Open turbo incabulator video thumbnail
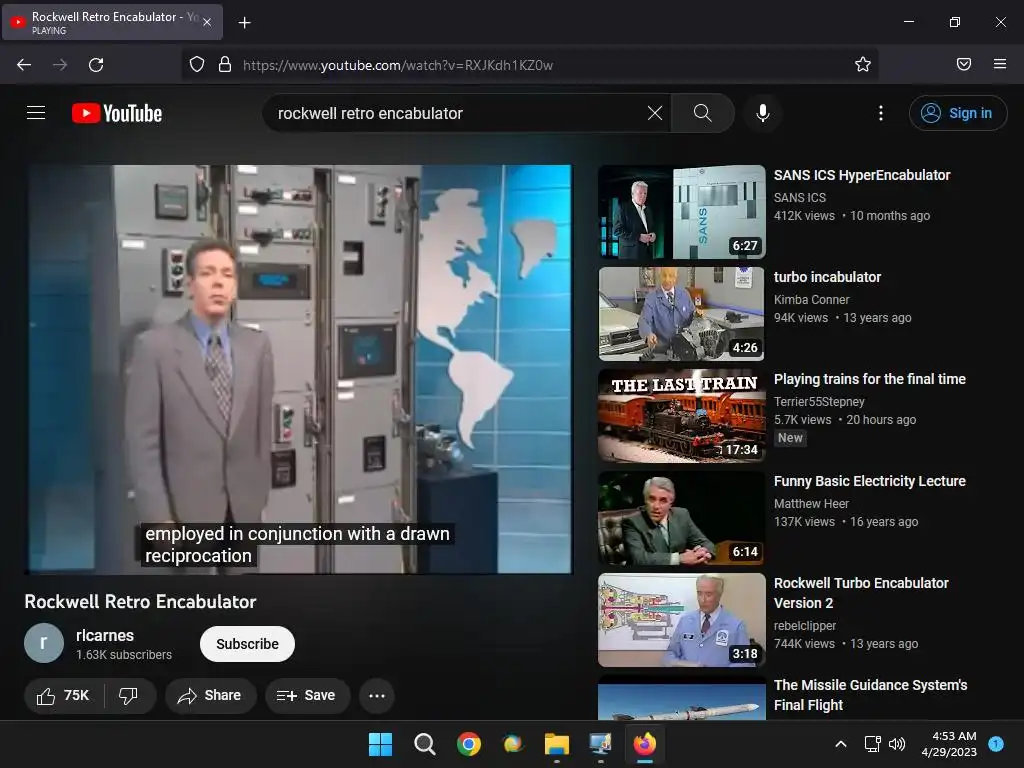 [682, 314]
